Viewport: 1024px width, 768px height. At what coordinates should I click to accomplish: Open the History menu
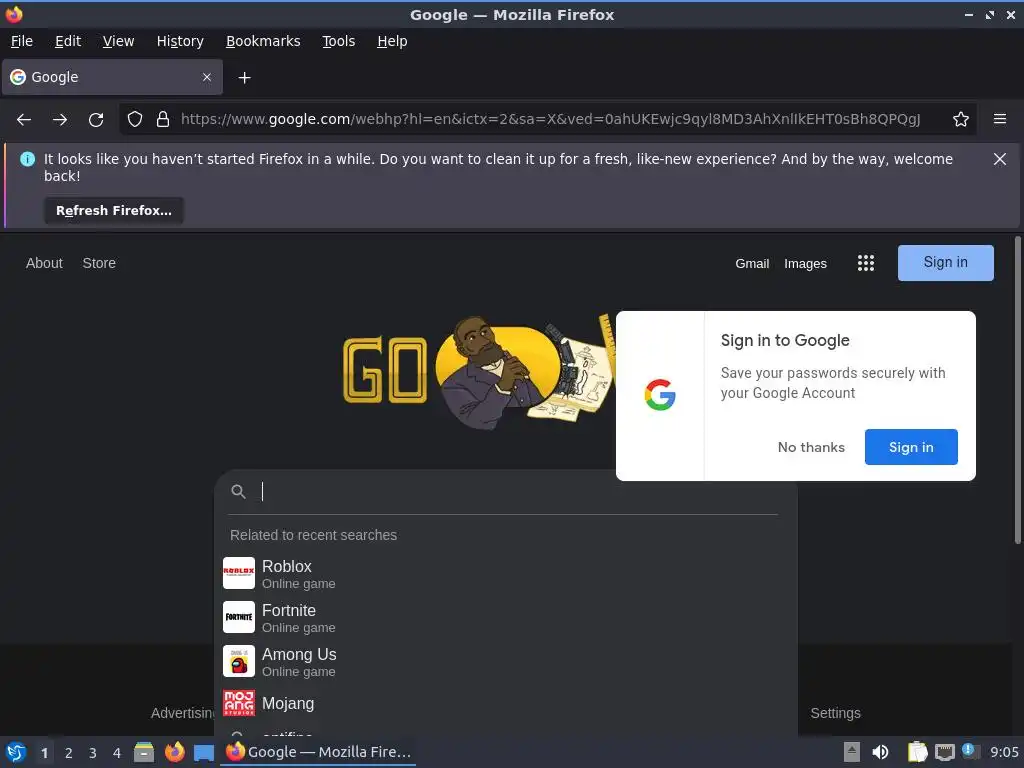point(180,41)
